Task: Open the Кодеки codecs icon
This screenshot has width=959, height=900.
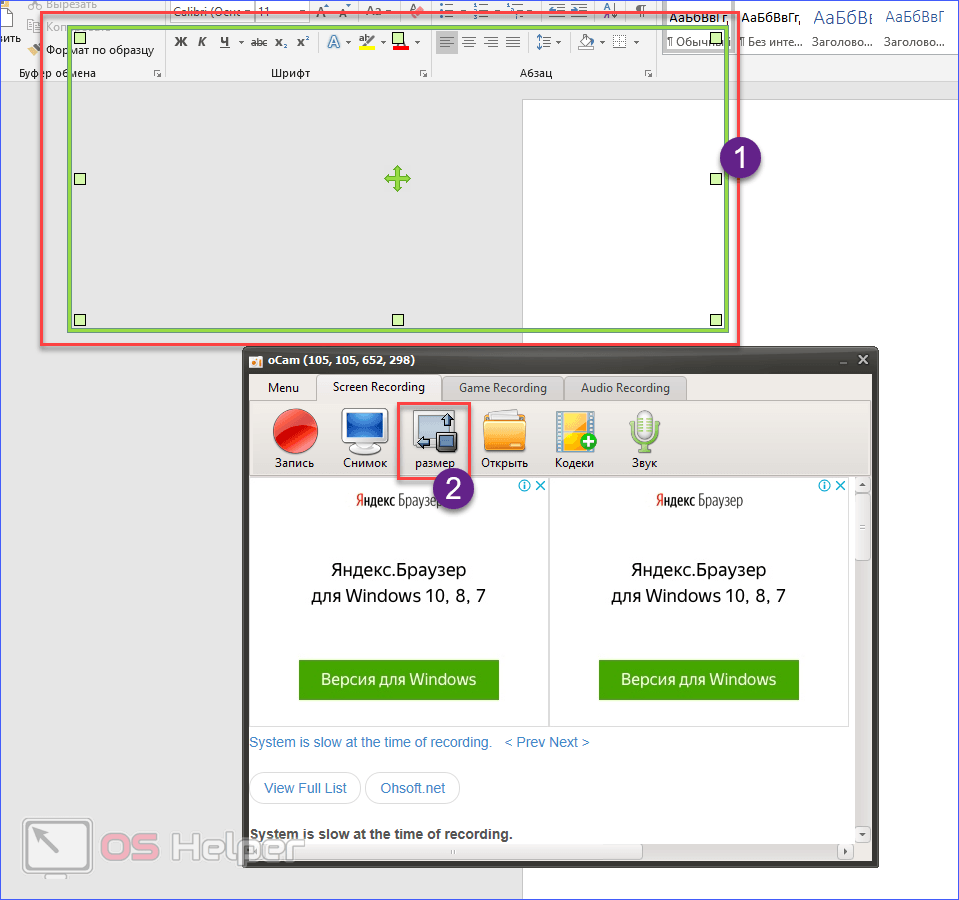Action: click(574, 432)
